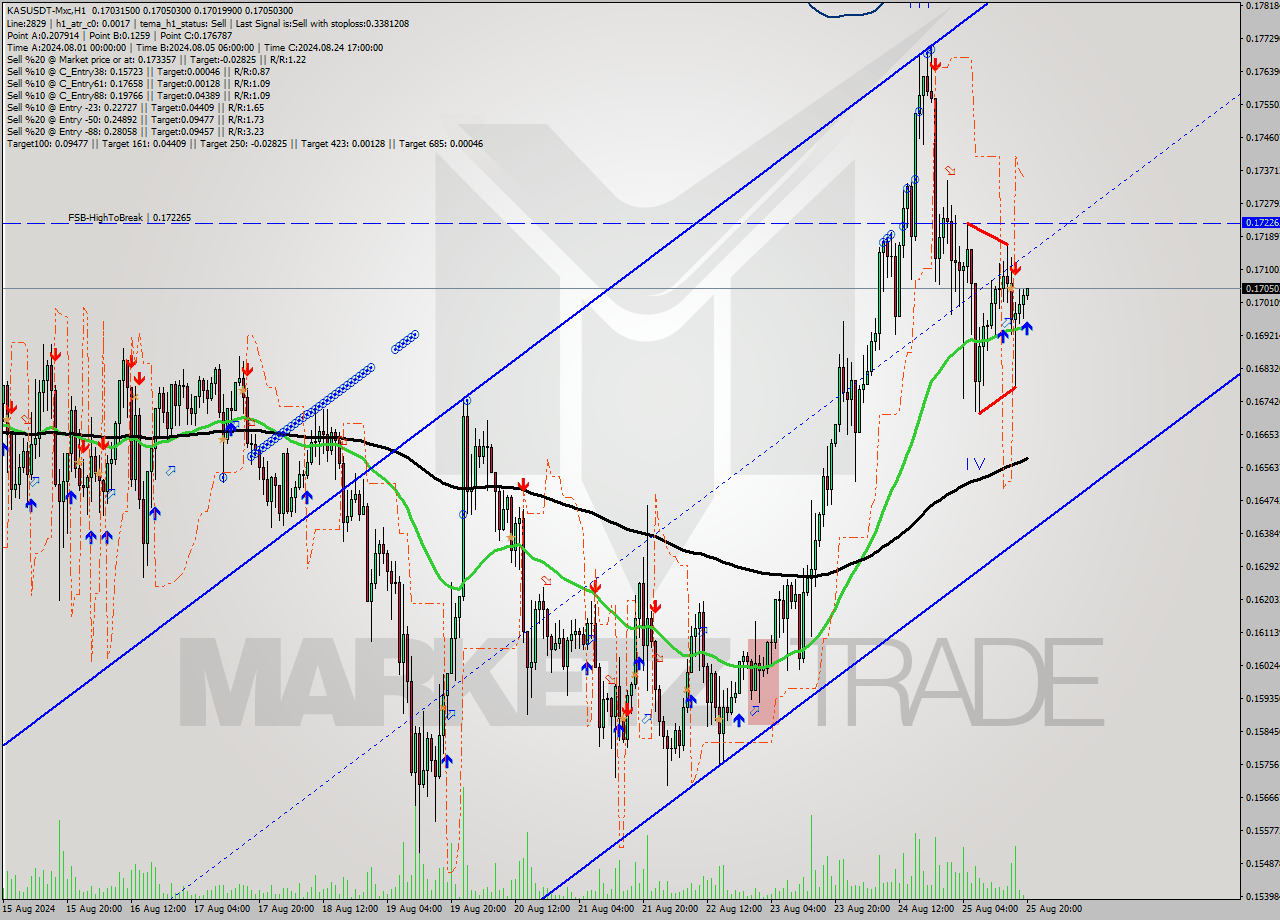Click the 0.15935 price axis label
The height and width of the screenshot is (920, 1280).
[1263, 698]
